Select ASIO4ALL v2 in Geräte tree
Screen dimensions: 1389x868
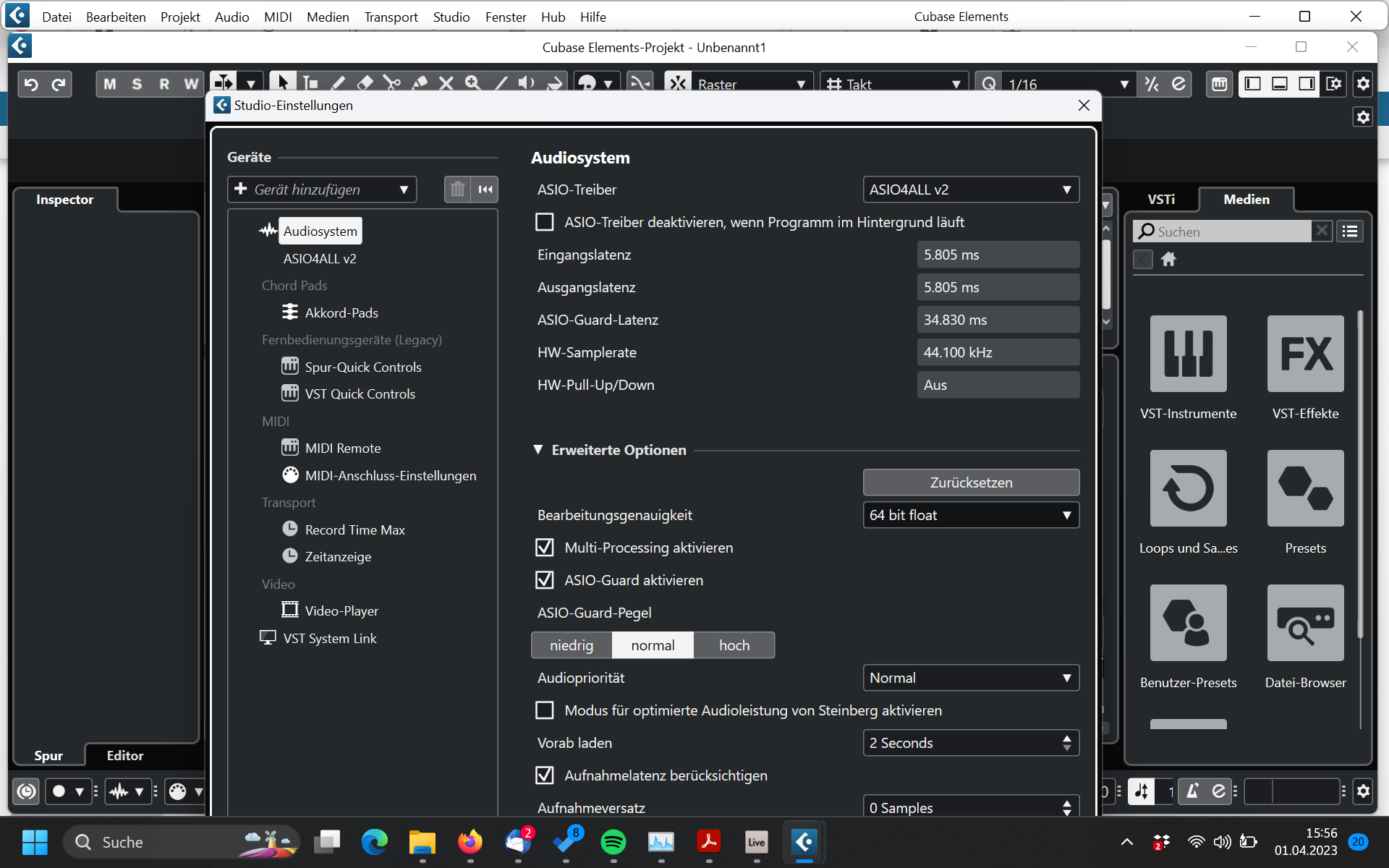pyautogui.click(x=320, y=258)
